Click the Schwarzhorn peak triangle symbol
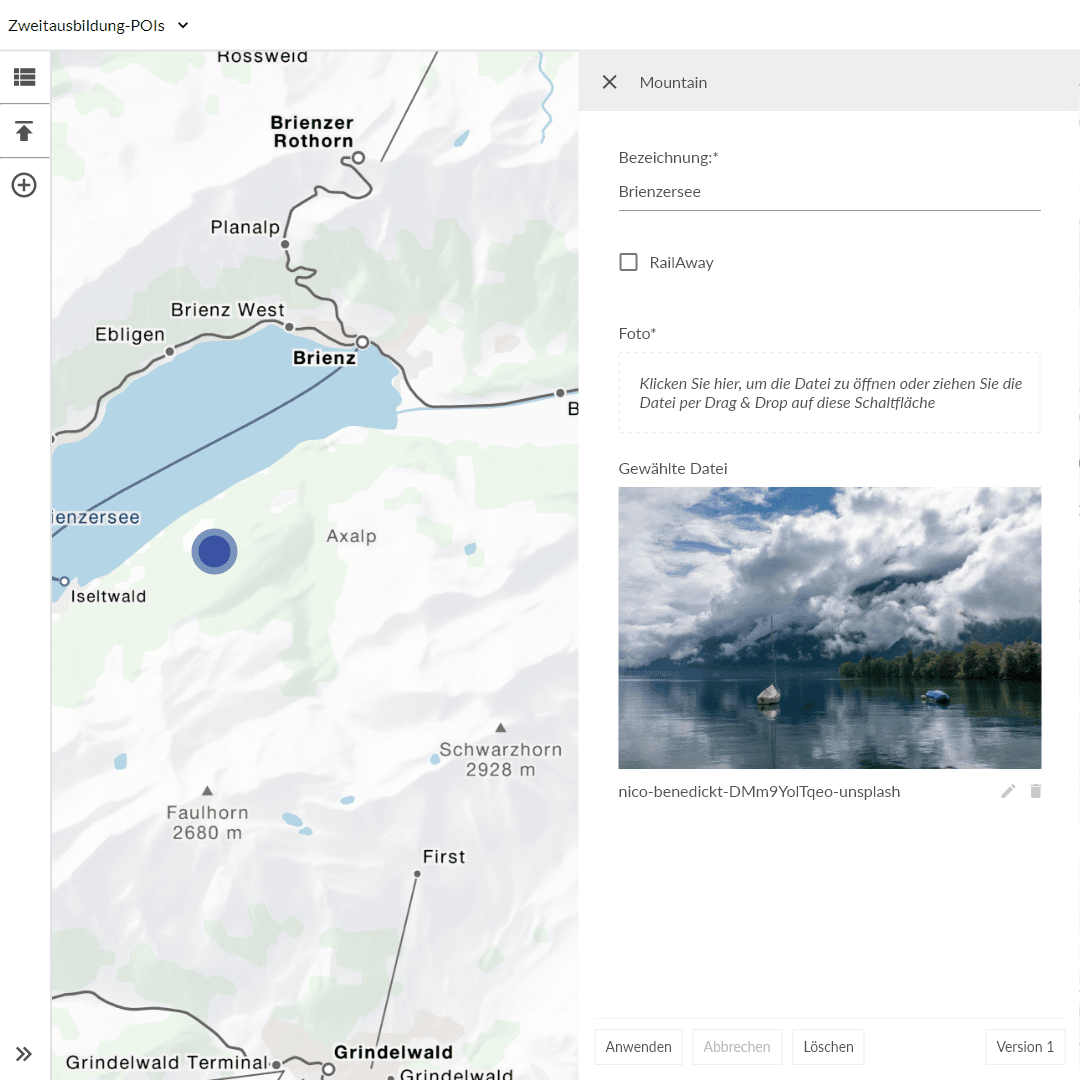The height and width of the screenshot is (1080, 1080). click(501, 726)
